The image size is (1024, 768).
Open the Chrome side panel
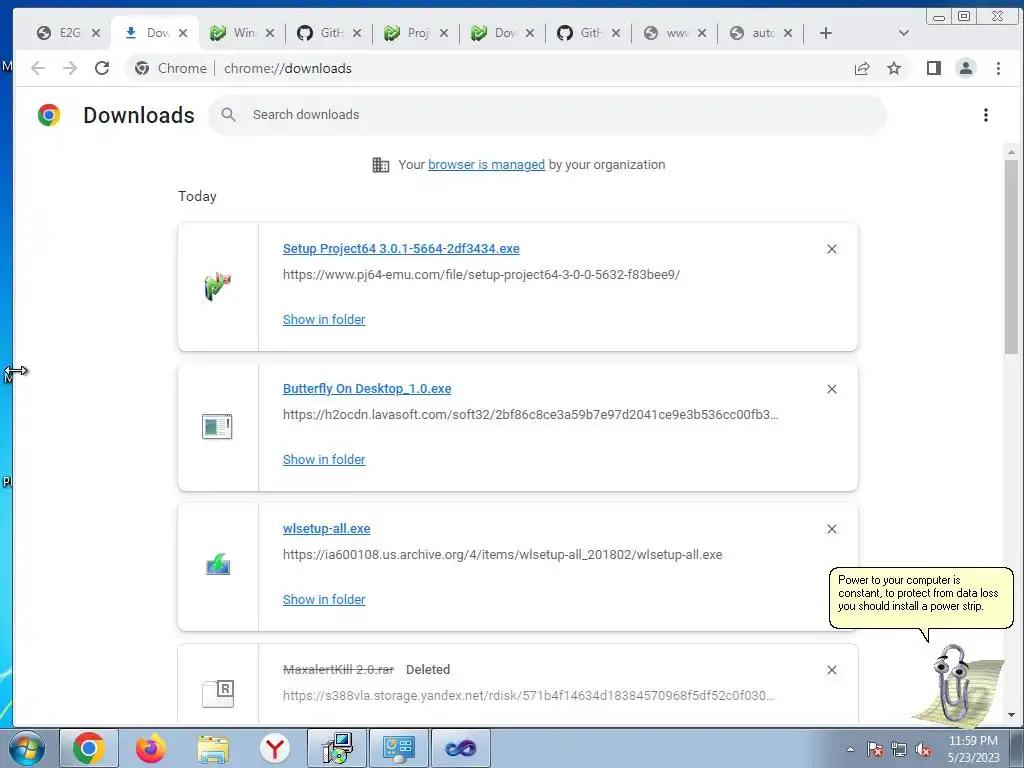tap(934, 68)
